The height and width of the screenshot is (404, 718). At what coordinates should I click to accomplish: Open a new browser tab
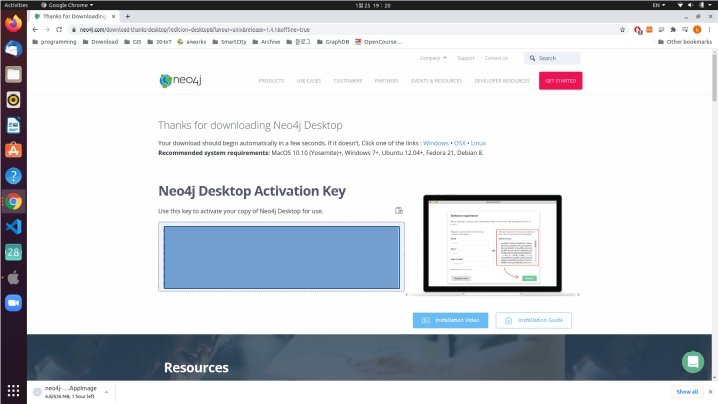(x=128, y=16)
